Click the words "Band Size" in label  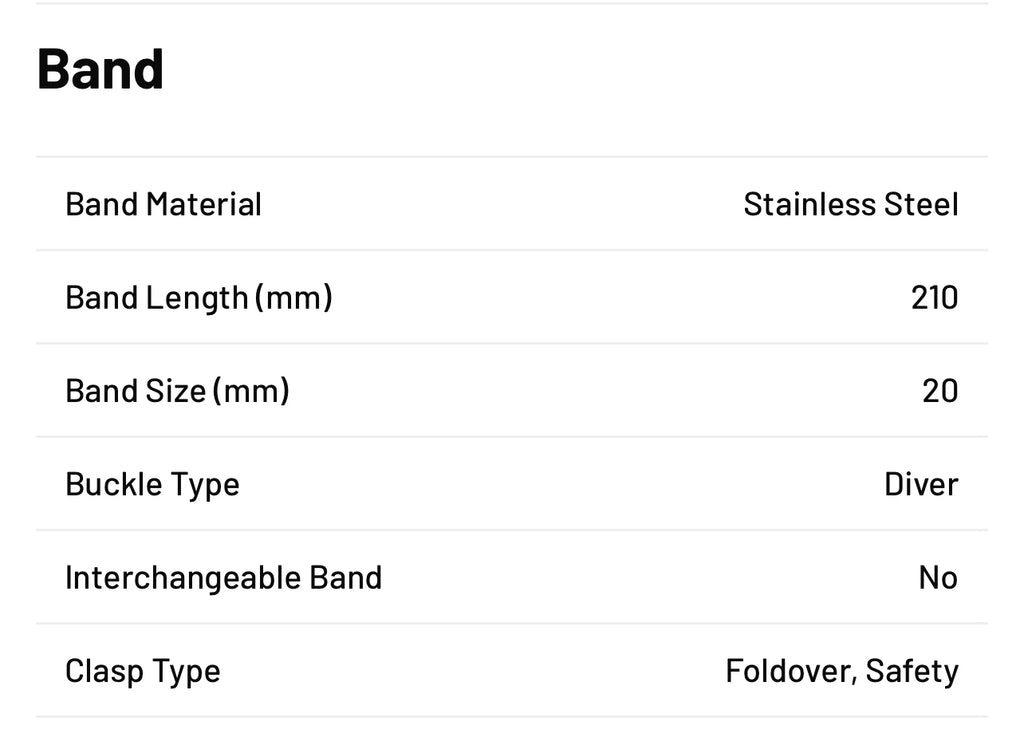(x=135, y=390)
